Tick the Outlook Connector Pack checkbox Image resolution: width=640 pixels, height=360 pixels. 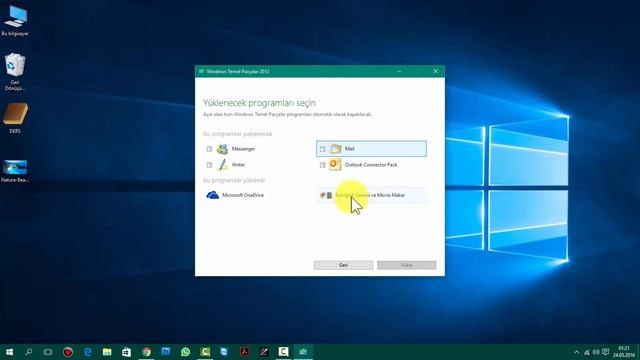tap(322, 165)
